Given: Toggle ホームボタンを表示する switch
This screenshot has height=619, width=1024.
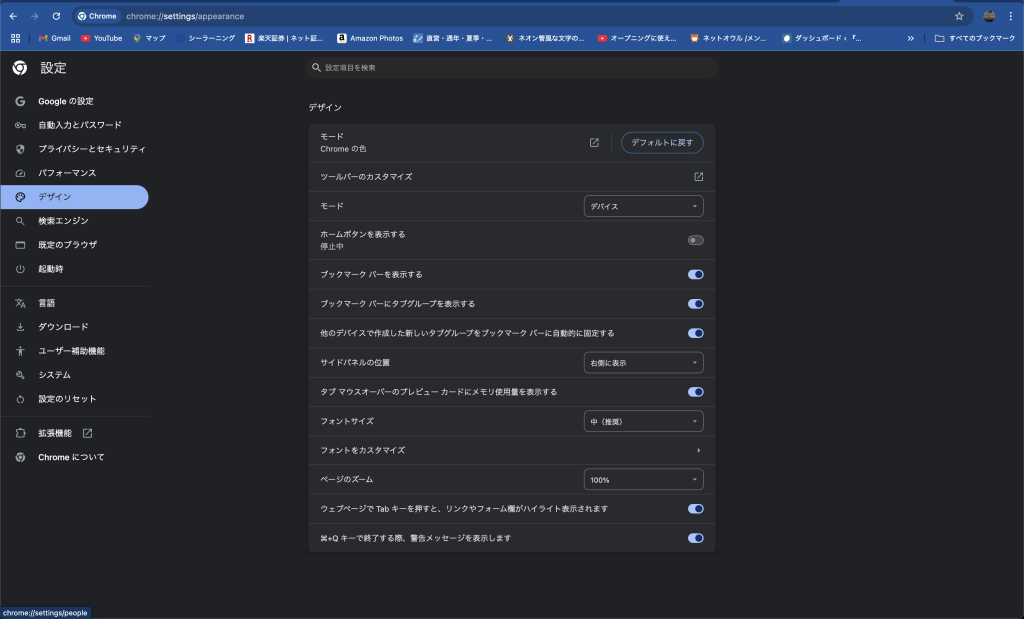Looking at the screenshot, I should [x=695, y=240].
